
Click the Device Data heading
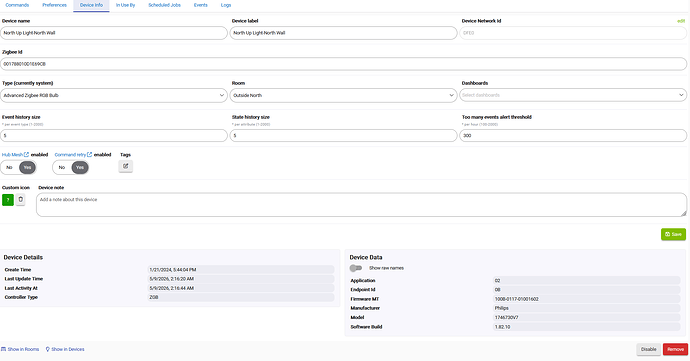[366, 258]
